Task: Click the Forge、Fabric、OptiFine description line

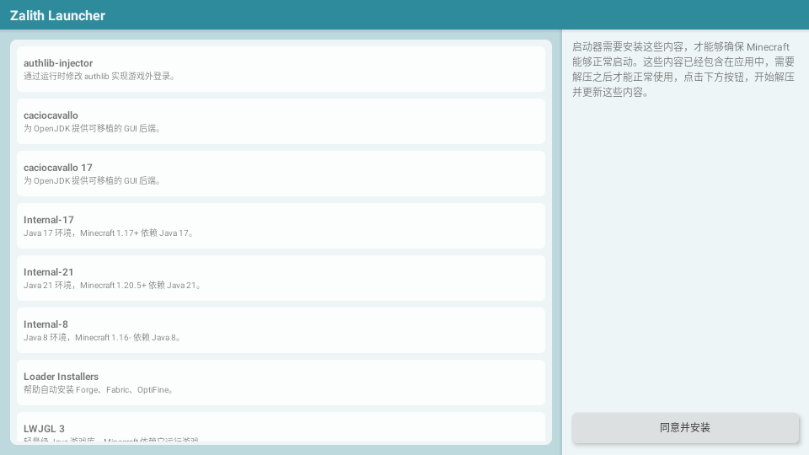Action: click(x=99, y=390)
